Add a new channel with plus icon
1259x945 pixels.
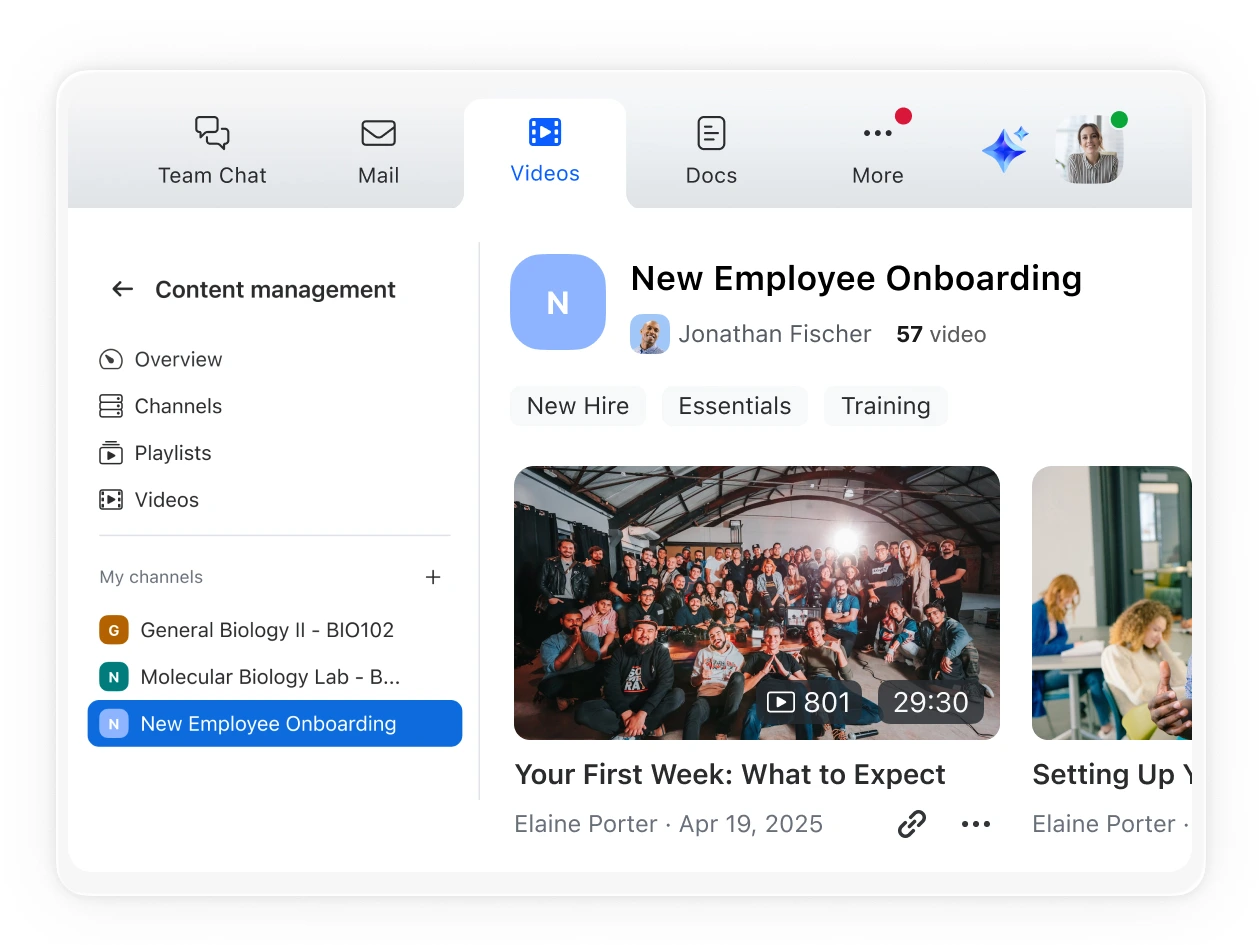[x=433, y=577]
